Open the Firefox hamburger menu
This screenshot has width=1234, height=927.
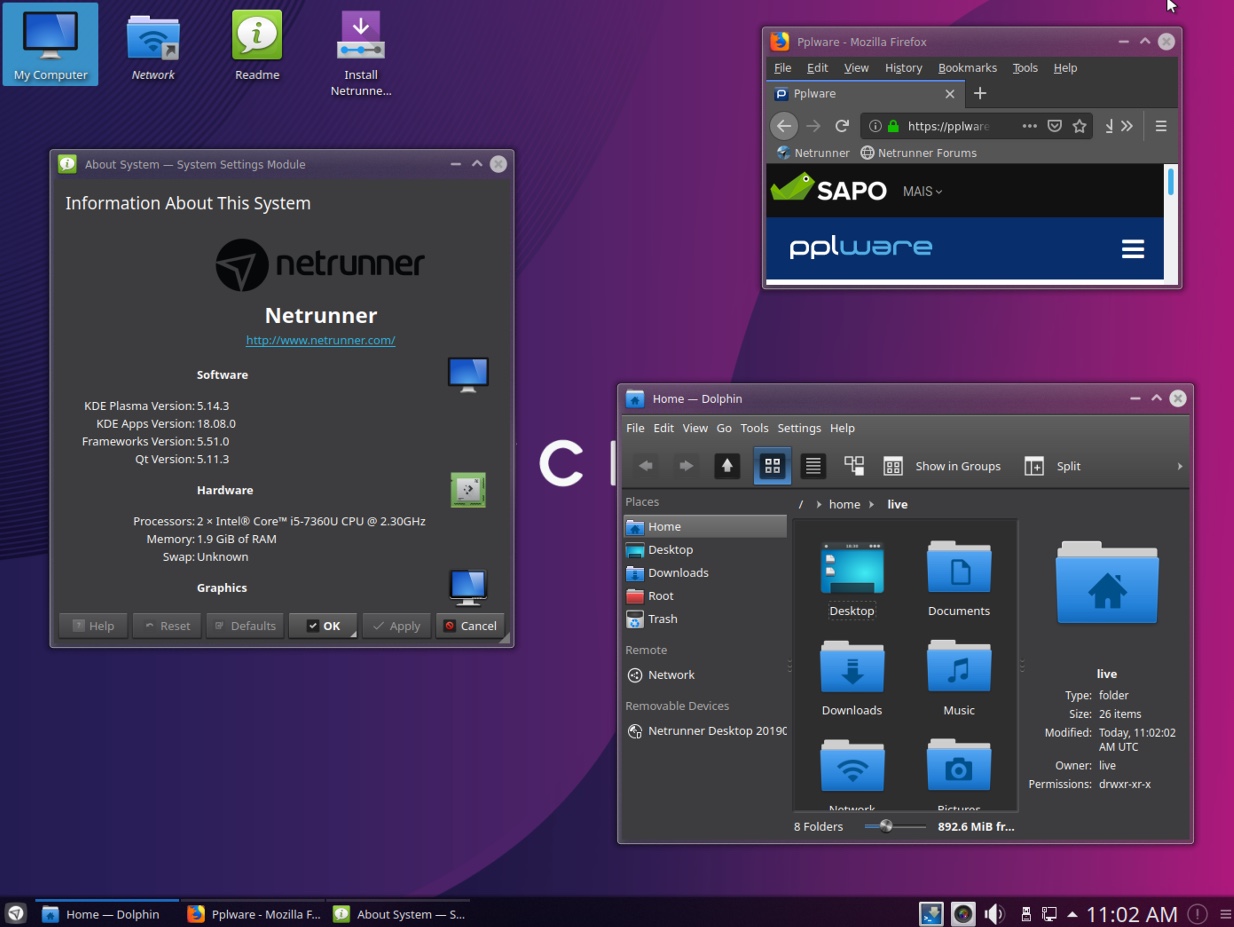tap(1160, 126)
